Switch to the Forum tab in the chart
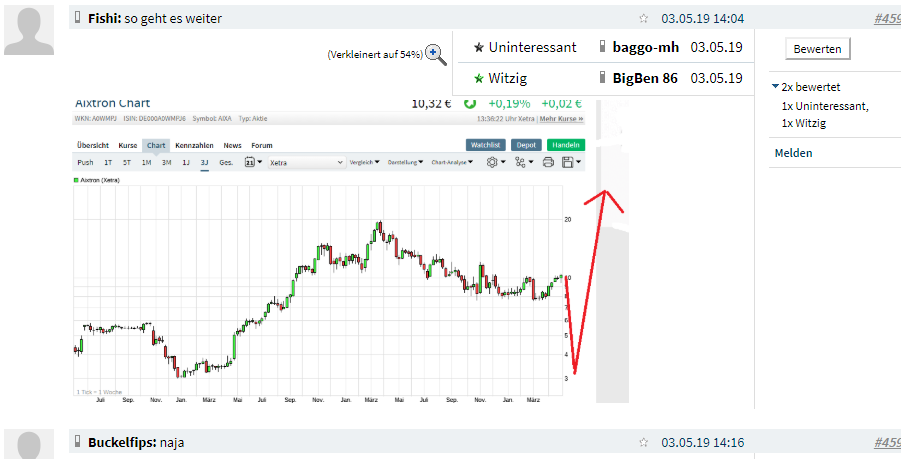The image size is (901, 459). (x=262, y=145)
